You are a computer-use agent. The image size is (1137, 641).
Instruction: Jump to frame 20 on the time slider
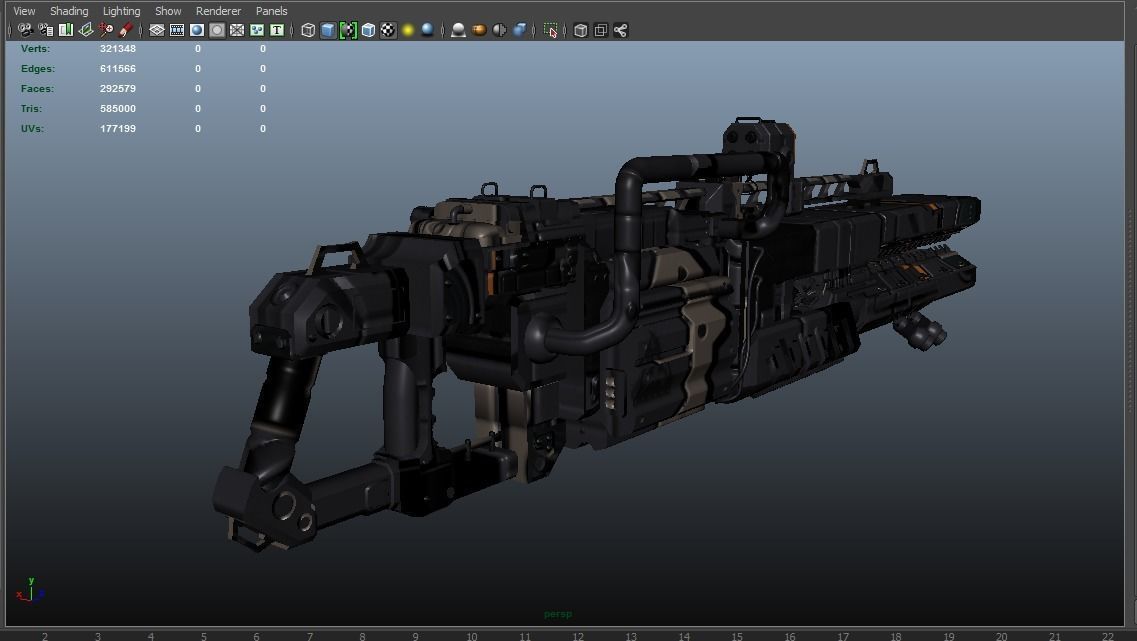tap(1001, 636)
